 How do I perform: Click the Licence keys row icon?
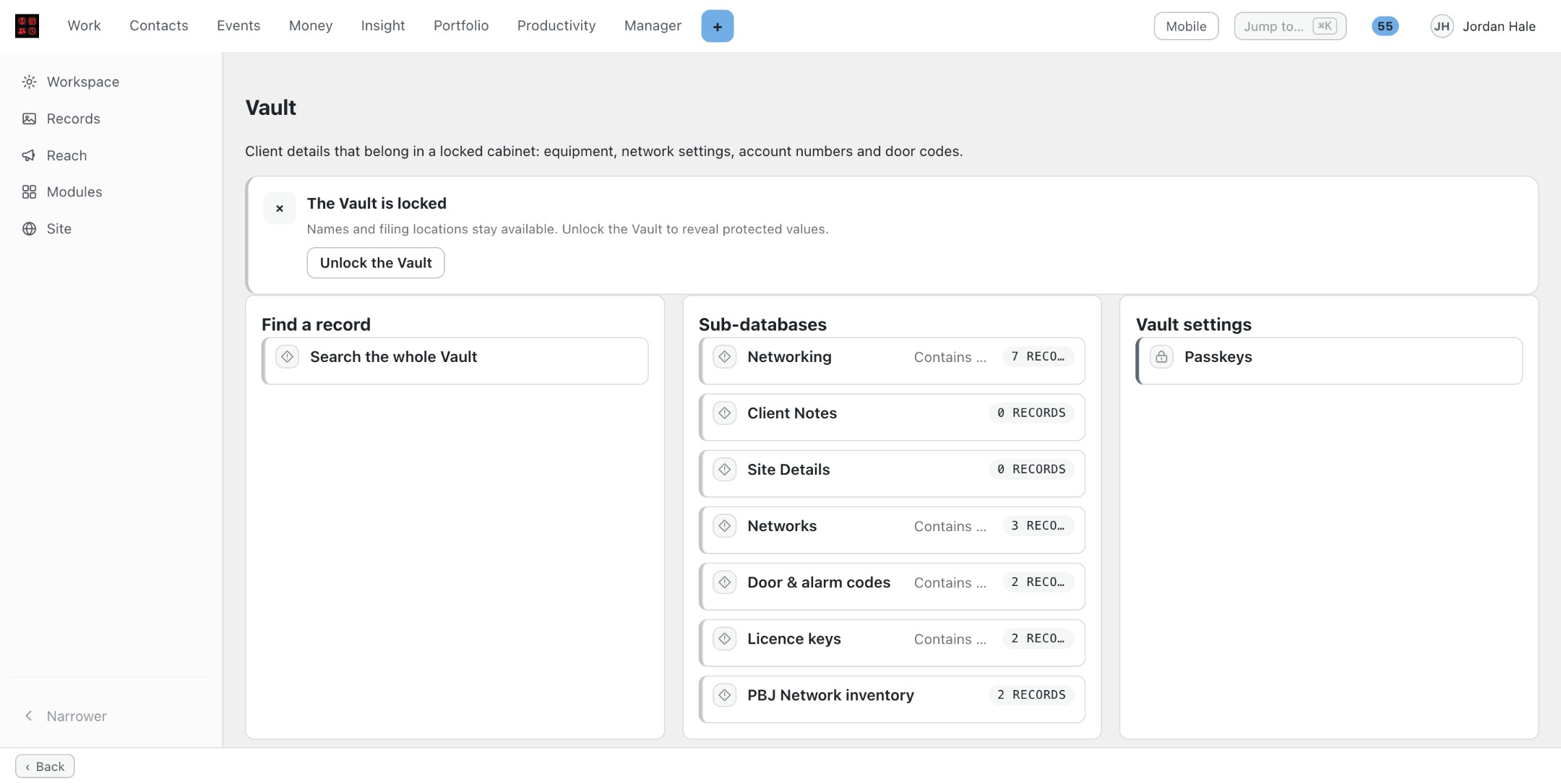tap(724, 639)
